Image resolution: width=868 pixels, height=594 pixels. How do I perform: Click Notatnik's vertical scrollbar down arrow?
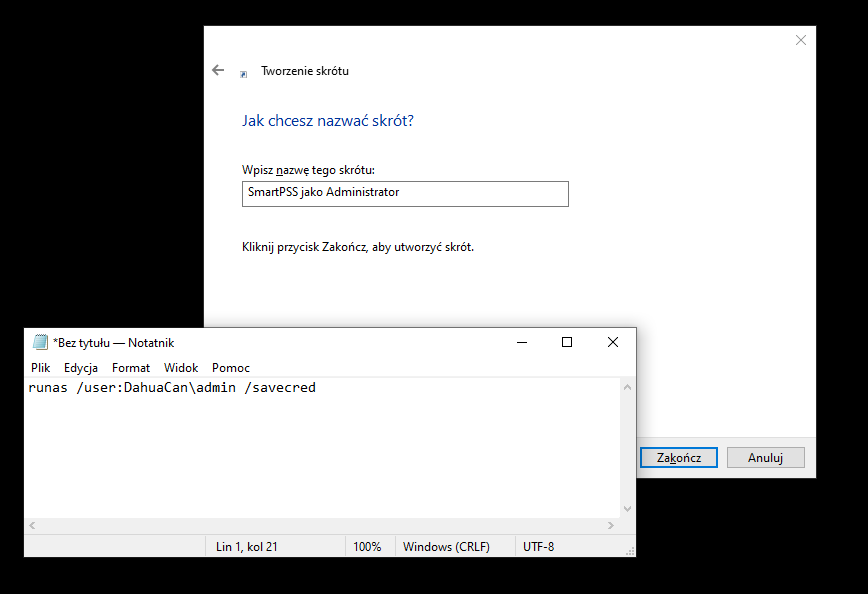point(627,509)
